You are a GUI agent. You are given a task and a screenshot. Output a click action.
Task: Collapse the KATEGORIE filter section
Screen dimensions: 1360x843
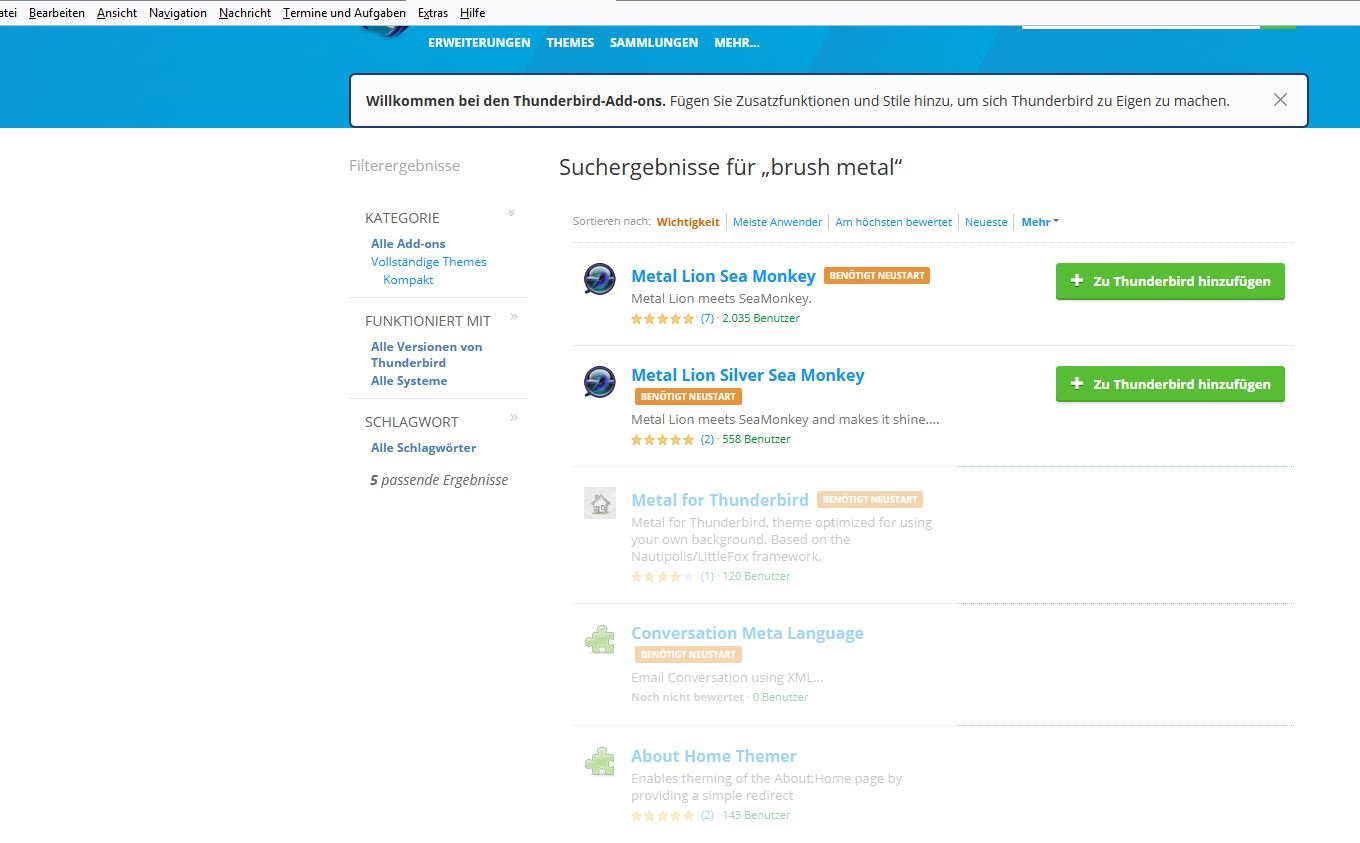coord(511,213)
